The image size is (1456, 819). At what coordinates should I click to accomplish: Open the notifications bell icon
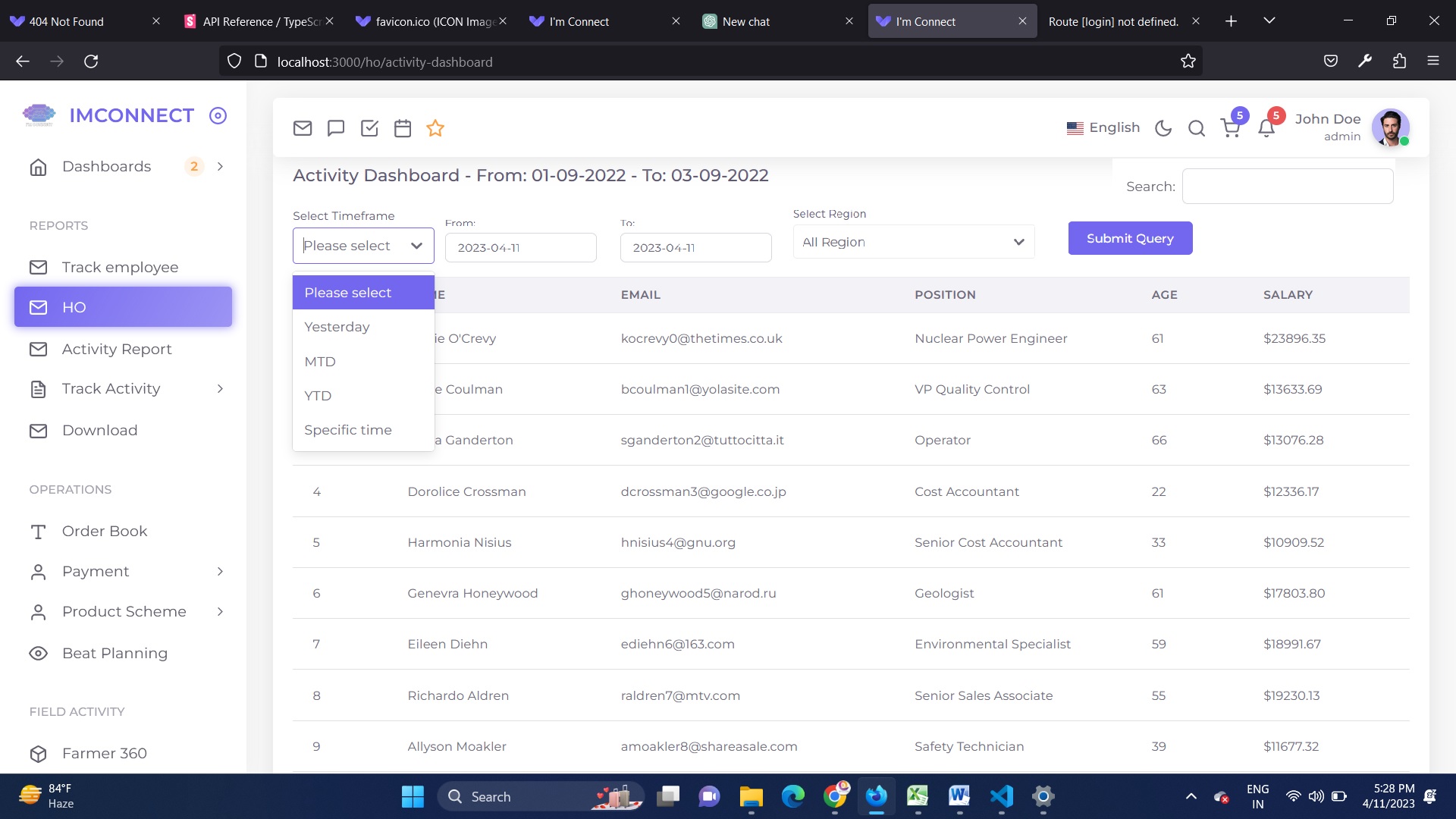click(x=1266, y=128)
